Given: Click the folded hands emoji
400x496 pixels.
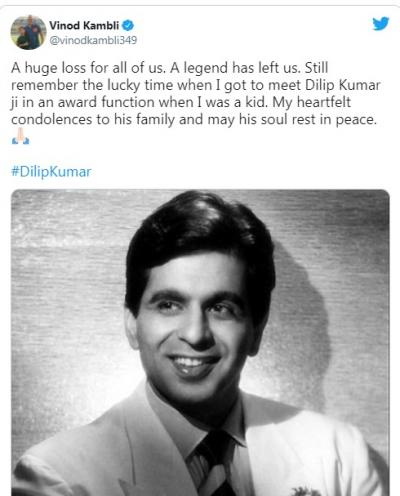Looking at the screenshot, I should 21,136.
